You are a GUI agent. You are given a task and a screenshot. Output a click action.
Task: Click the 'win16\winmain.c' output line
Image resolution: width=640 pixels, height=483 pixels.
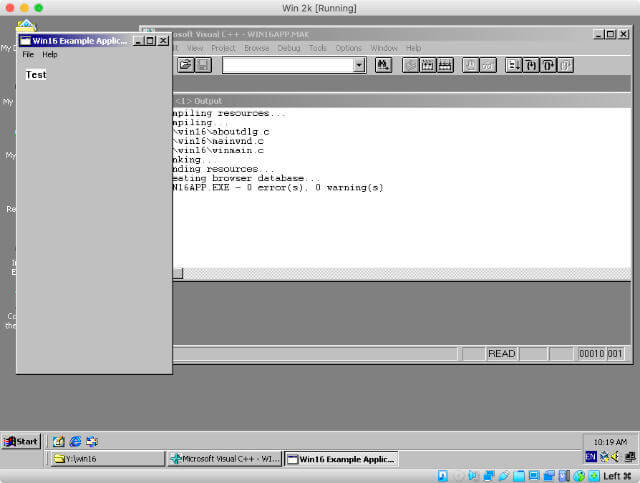click(218, 151)
